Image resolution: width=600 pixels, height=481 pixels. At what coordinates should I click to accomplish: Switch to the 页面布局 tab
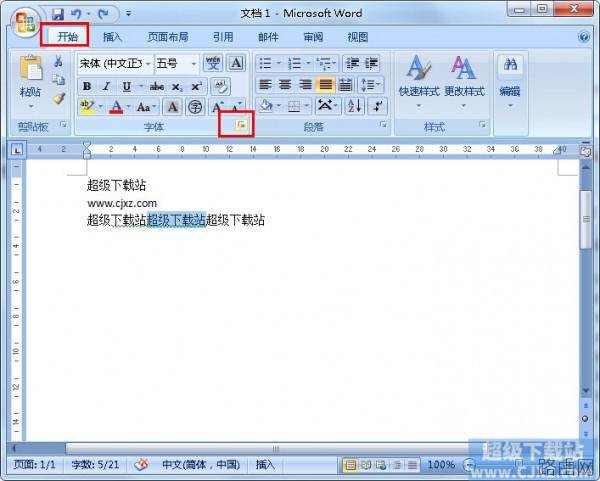coord(168,37)
